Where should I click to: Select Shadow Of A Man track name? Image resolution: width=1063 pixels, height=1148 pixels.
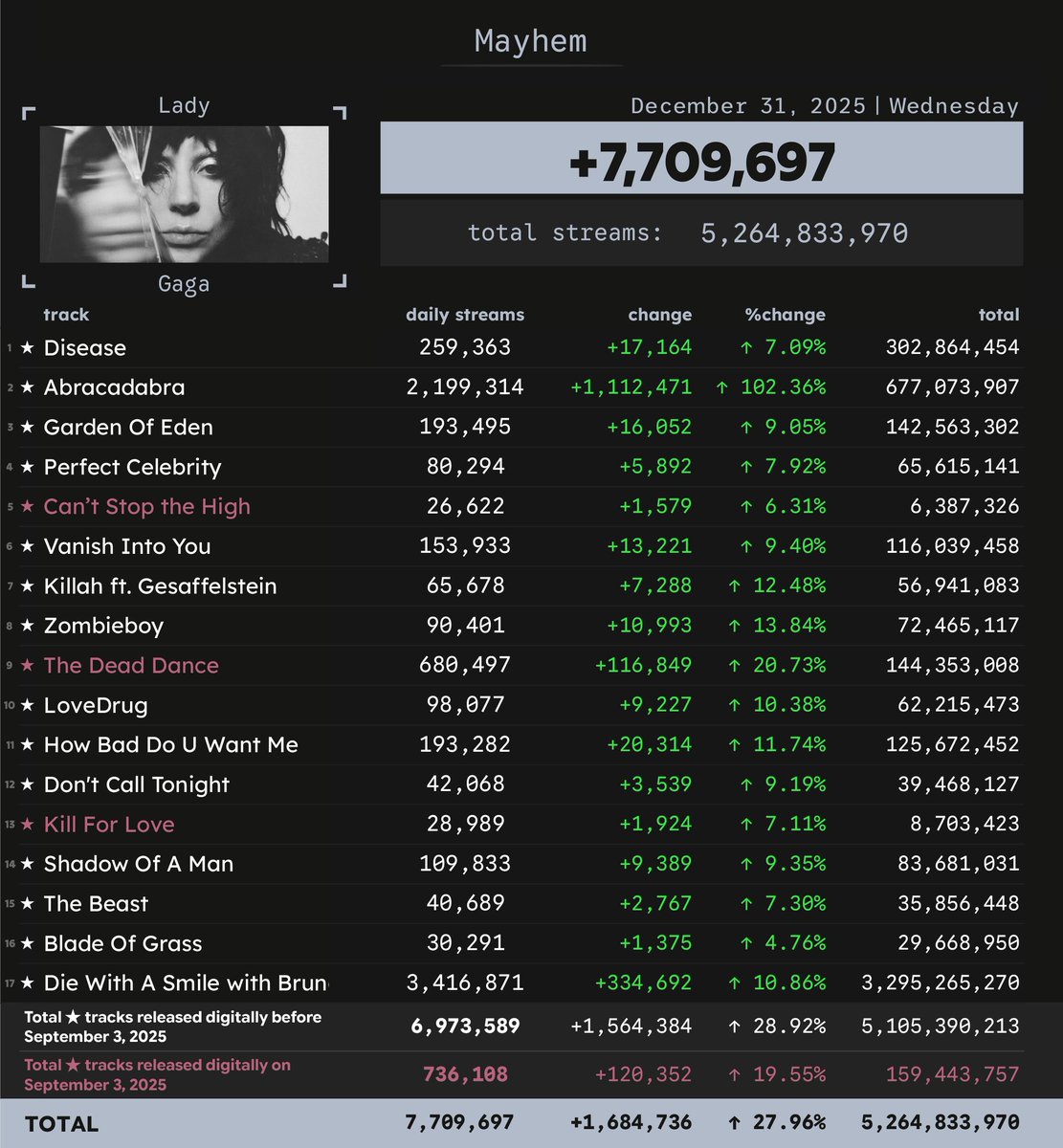pyautogui.click(x=139, y=865)
